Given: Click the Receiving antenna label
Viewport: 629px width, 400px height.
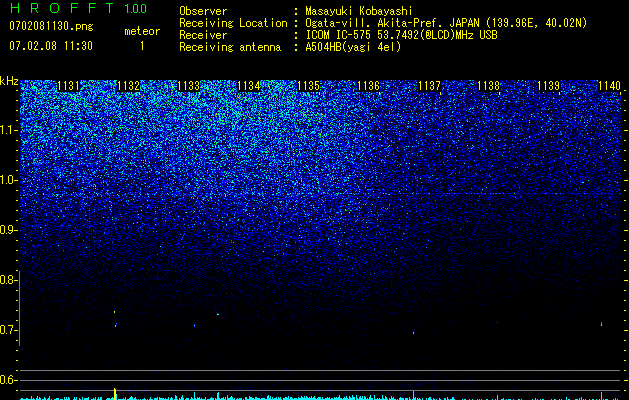Looking at the screenshot, I should 230,47.
